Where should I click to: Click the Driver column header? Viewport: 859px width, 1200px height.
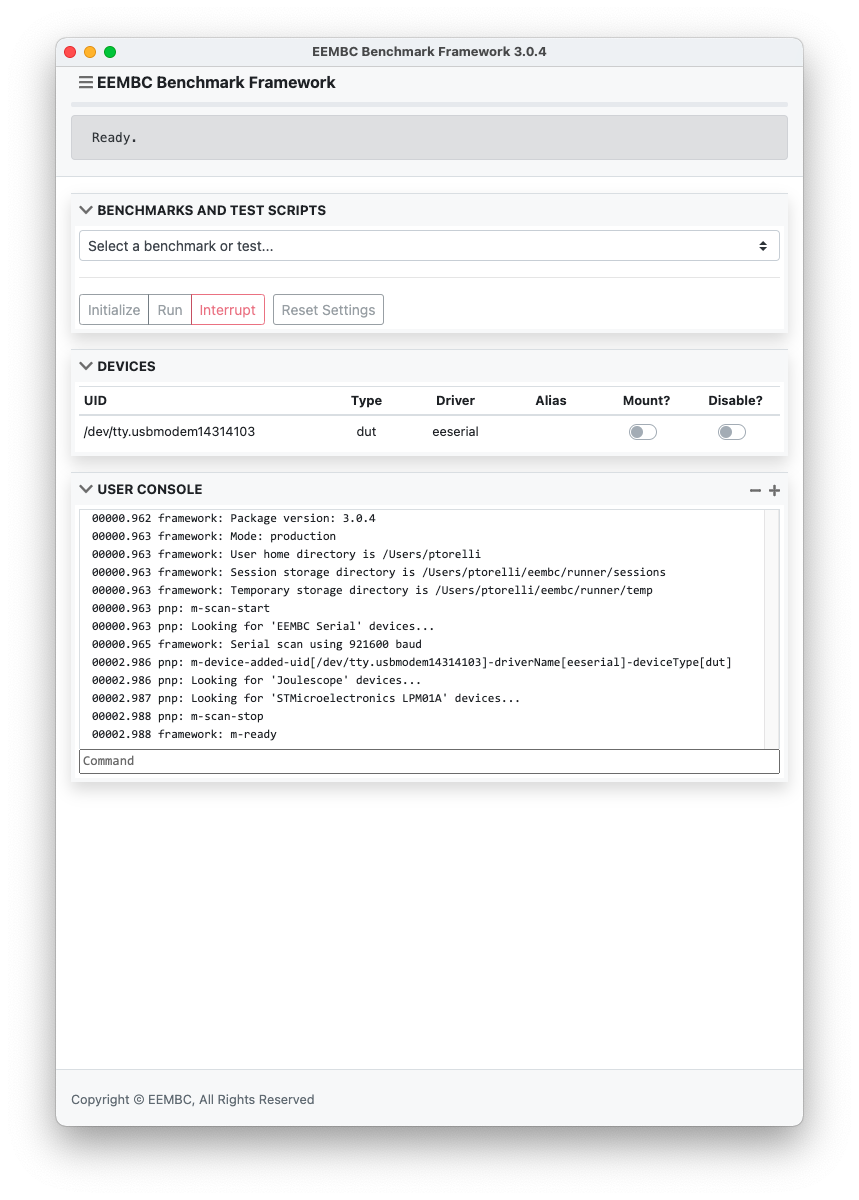coord(455,401)
